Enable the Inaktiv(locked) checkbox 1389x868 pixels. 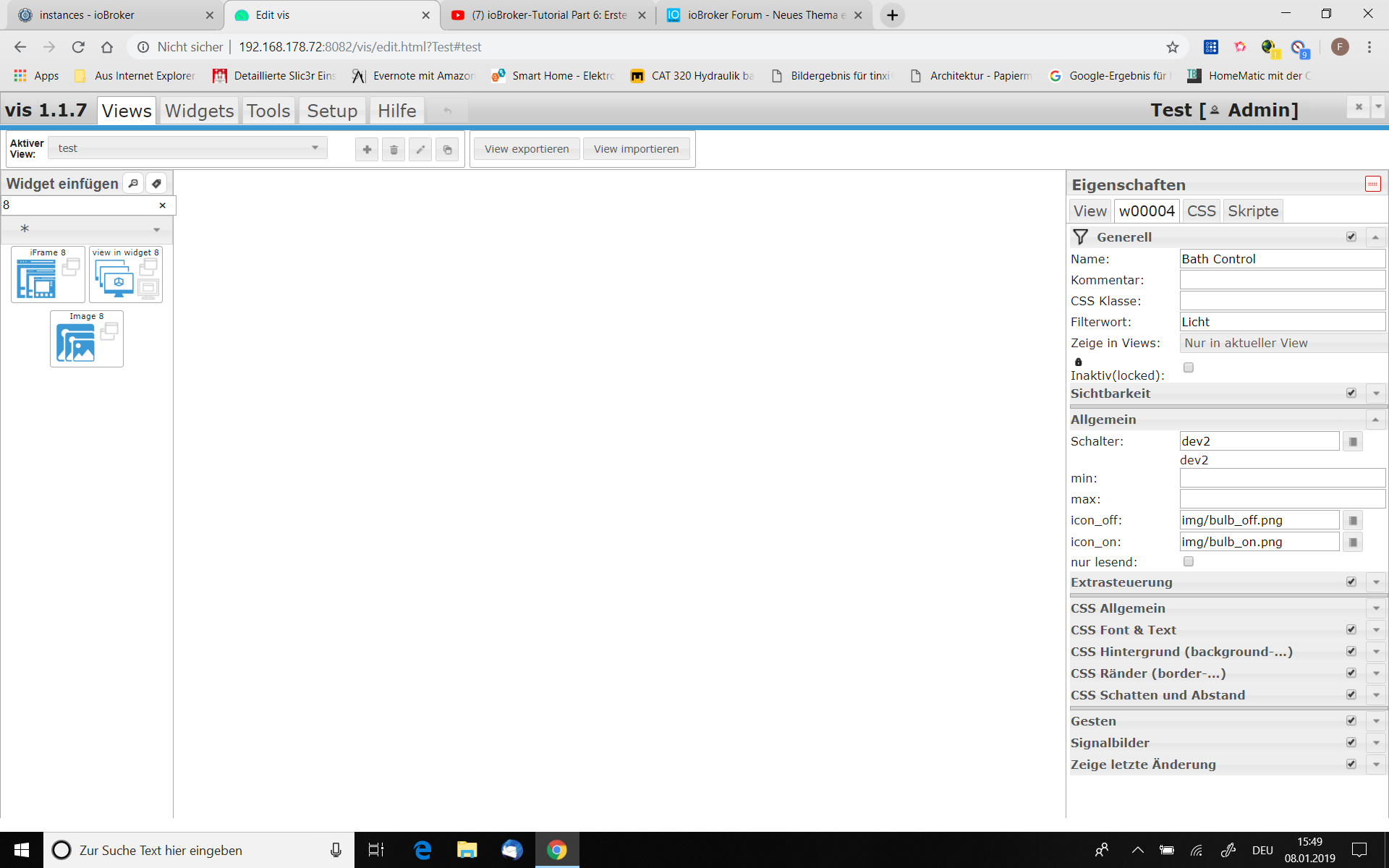[1188, 367]
